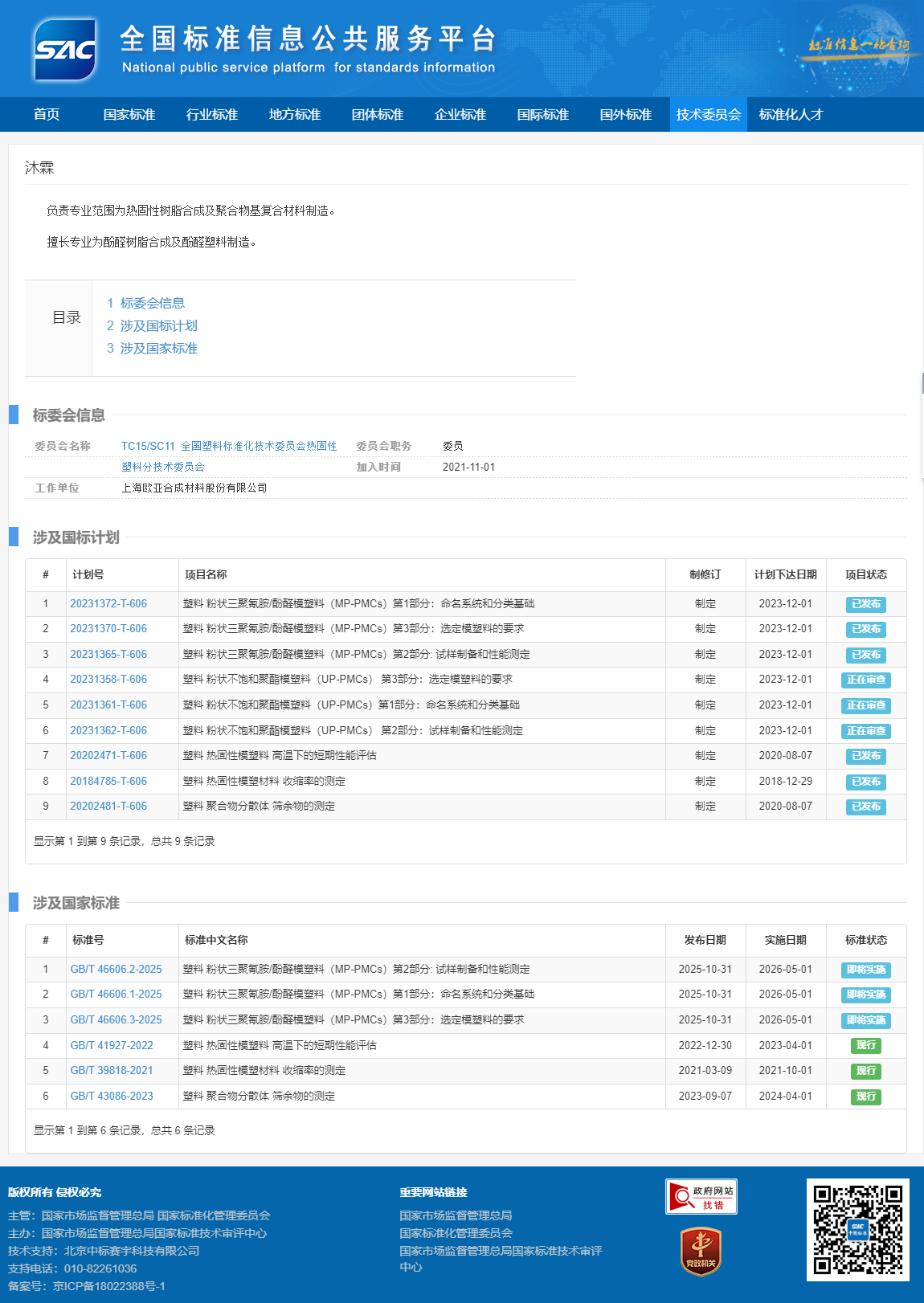Open plan 20184785-T-606 link
Viewport: 924px width, 1303px height.
tap(108, 781)
